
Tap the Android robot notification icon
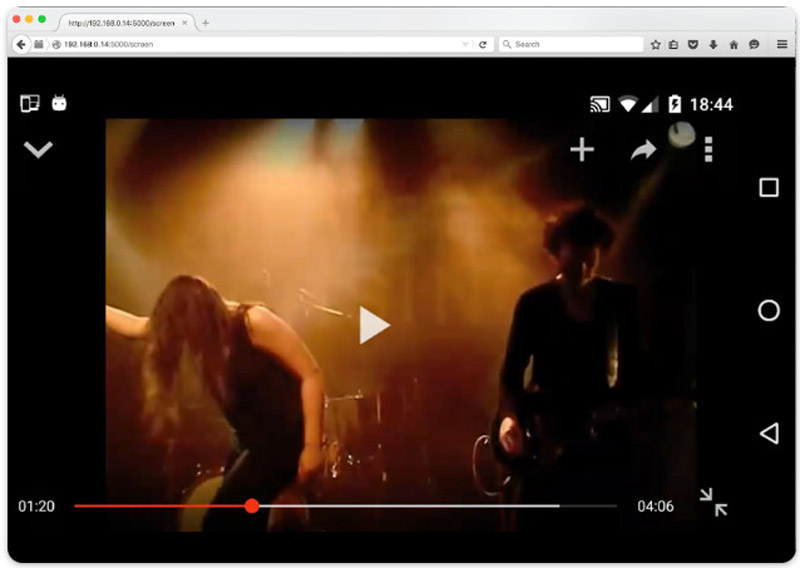59,103
